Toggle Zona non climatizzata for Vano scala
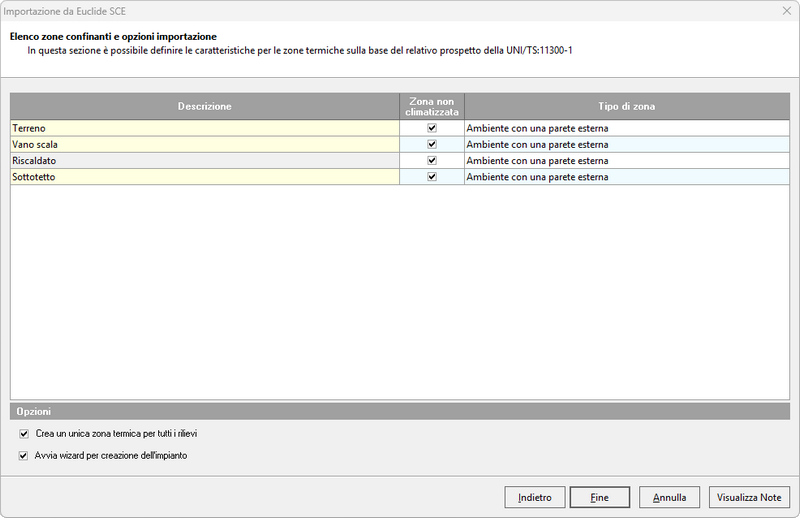Screen dimensions: 800x518 [431, 144]
